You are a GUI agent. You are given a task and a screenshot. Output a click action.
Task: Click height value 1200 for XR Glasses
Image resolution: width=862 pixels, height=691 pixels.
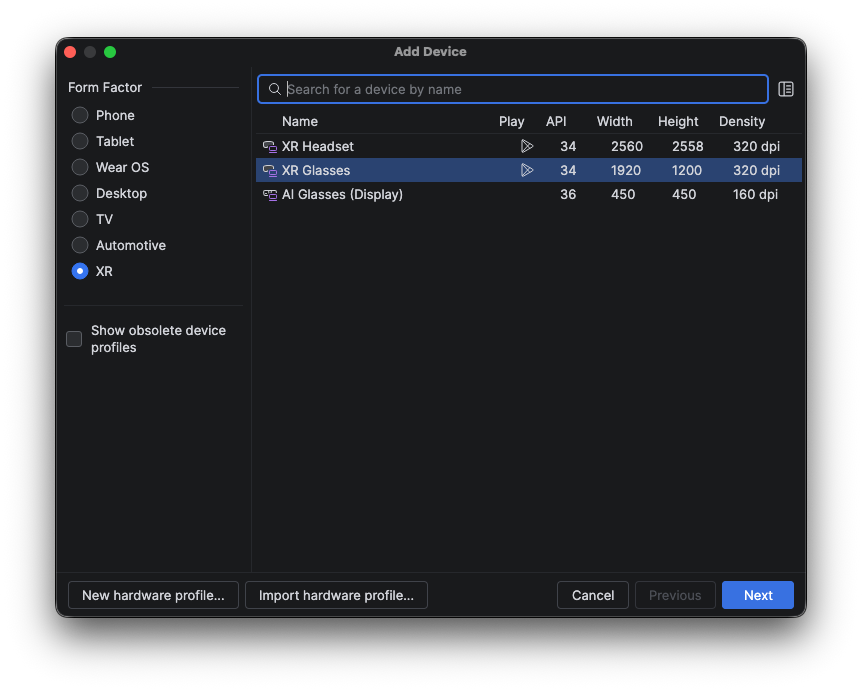(x=687, y=170)
